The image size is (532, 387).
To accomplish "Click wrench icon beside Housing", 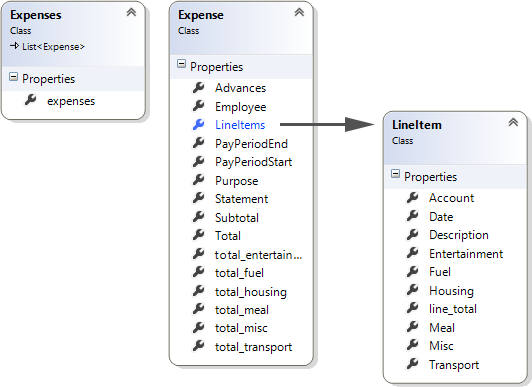I will [x=413, y=290].
